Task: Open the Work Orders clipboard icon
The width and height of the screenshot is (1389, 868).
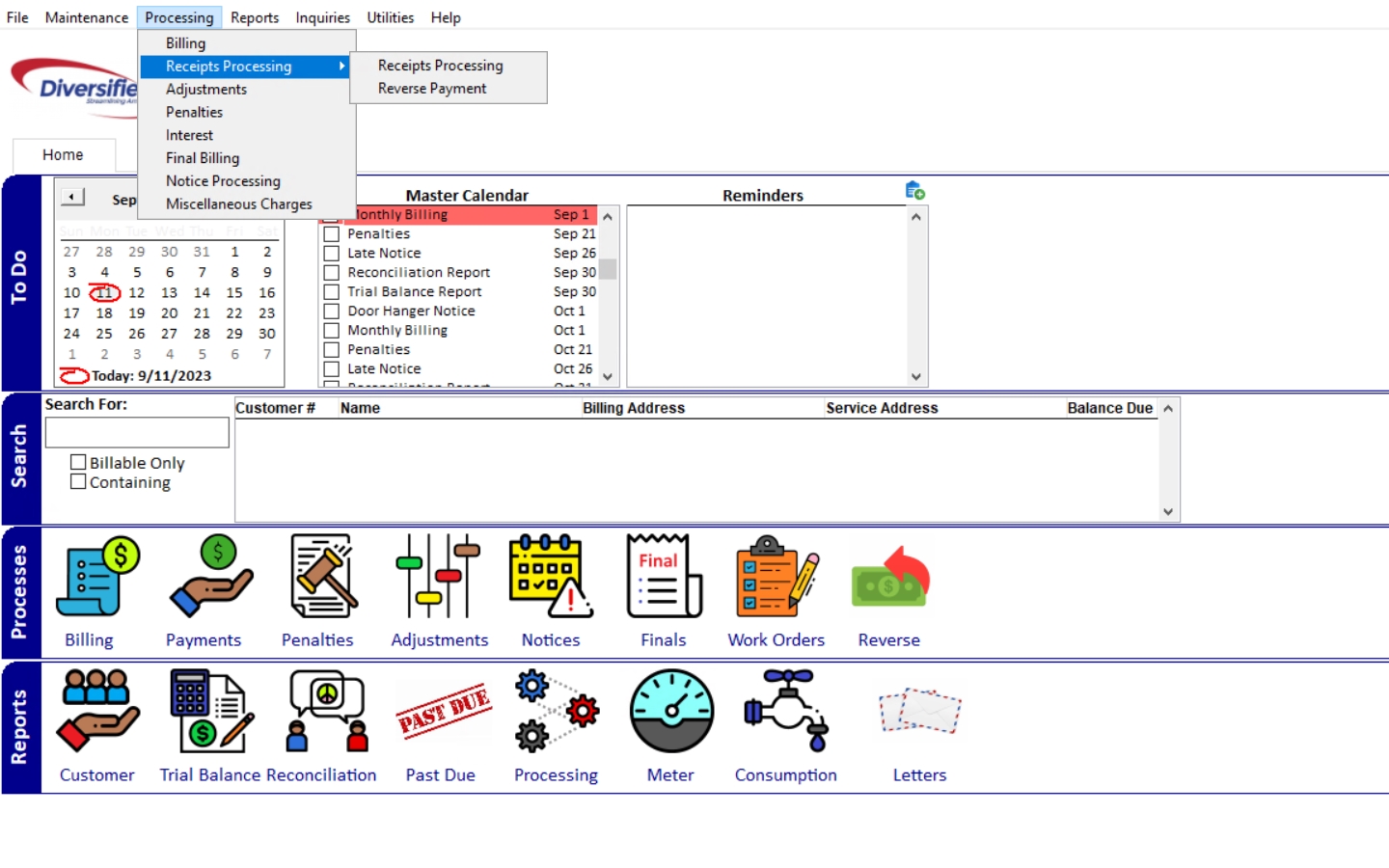Action: (x=776, y=578)
